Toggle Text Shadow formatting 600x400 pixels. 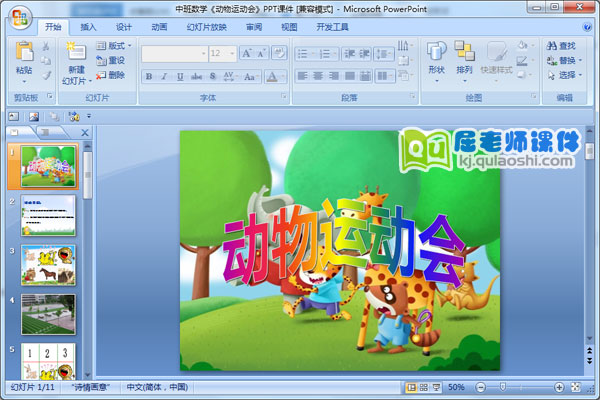tap(213, 77)
